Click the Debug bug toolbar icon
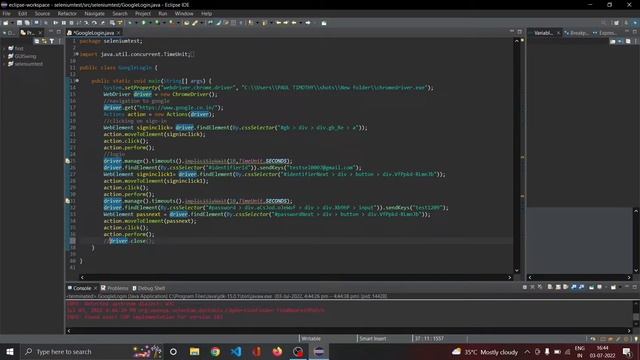Screen dimensions: 640x360 (x=130, y=23)
